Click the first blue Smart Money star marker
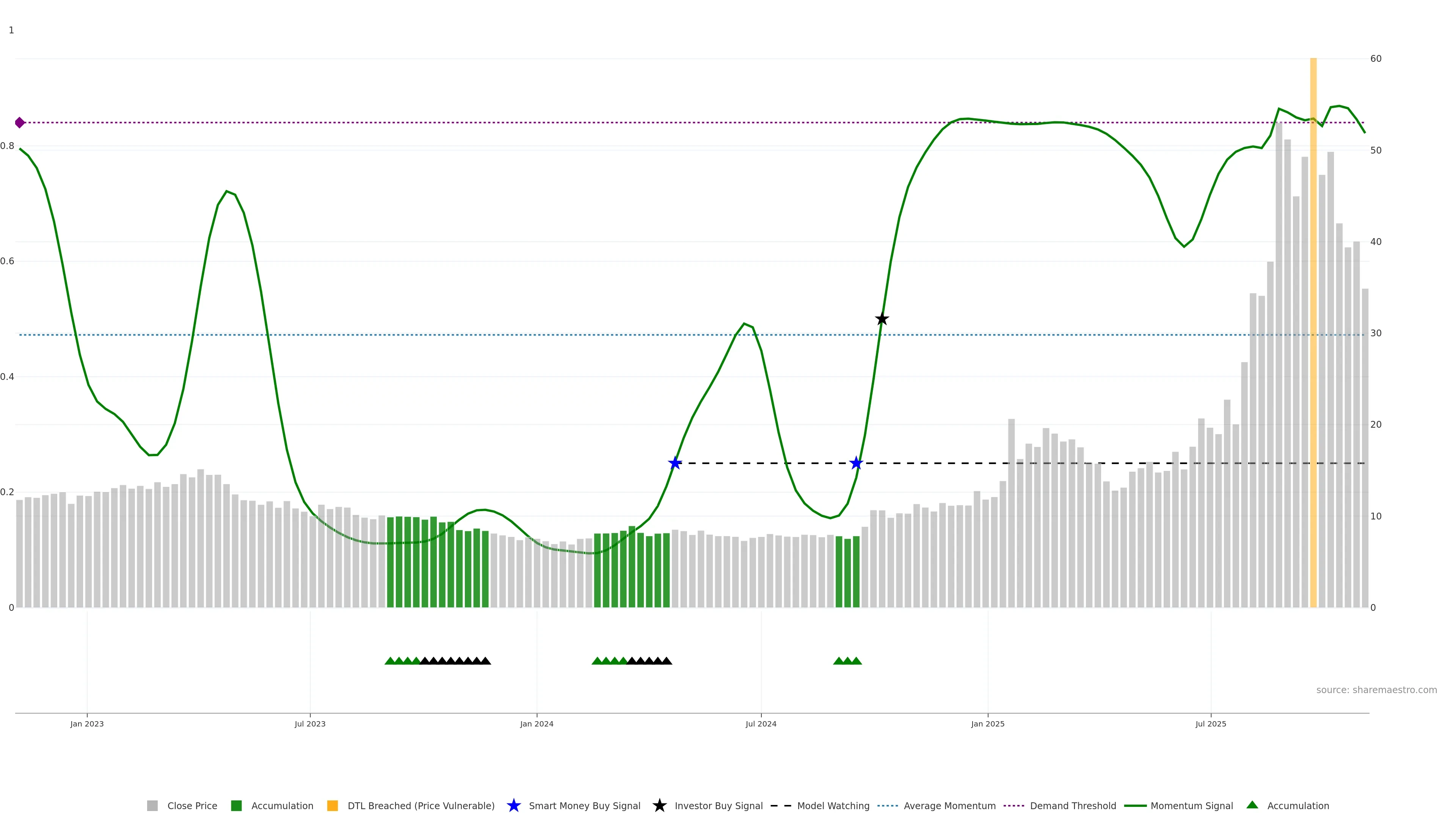The height and width of the screenshot is (819, 1456). (x=675, y=463)
